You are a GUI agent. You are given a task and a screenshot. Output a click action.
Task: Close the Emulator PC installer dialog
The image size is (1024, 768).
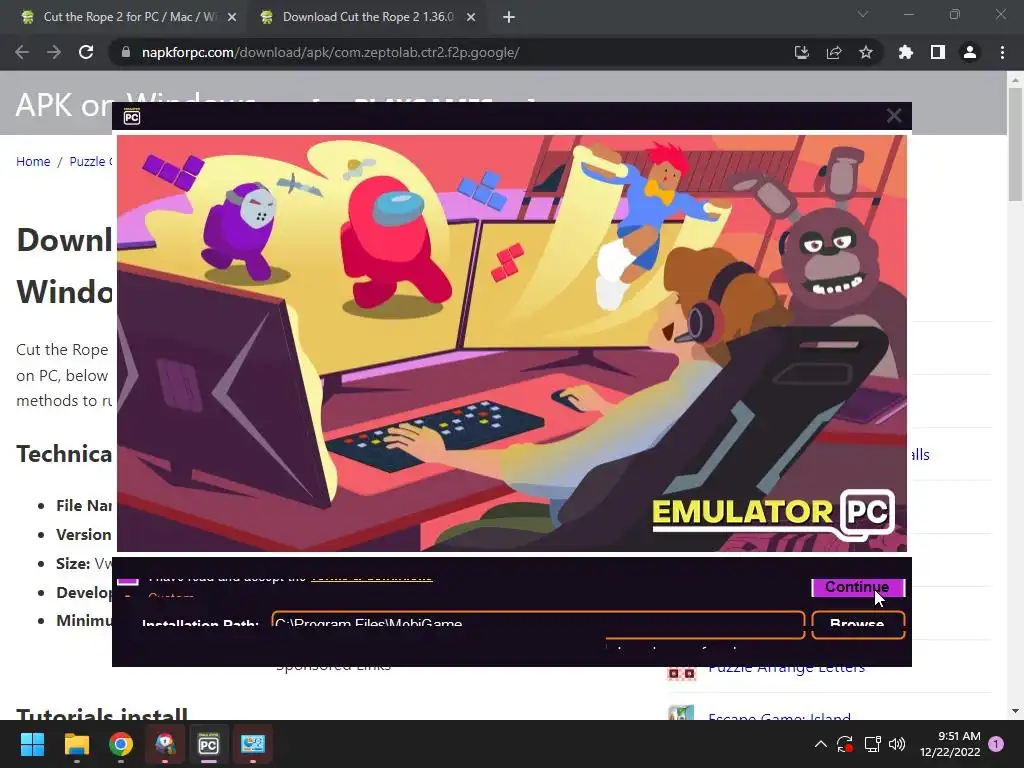click(x=893, y=116)
